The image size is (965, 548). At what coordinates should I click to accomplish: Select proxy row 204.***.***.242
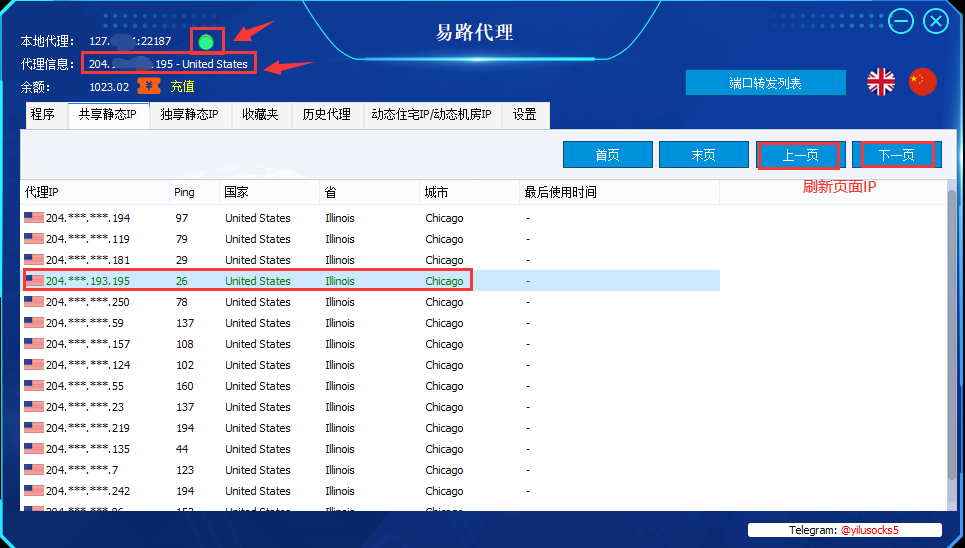370,490
